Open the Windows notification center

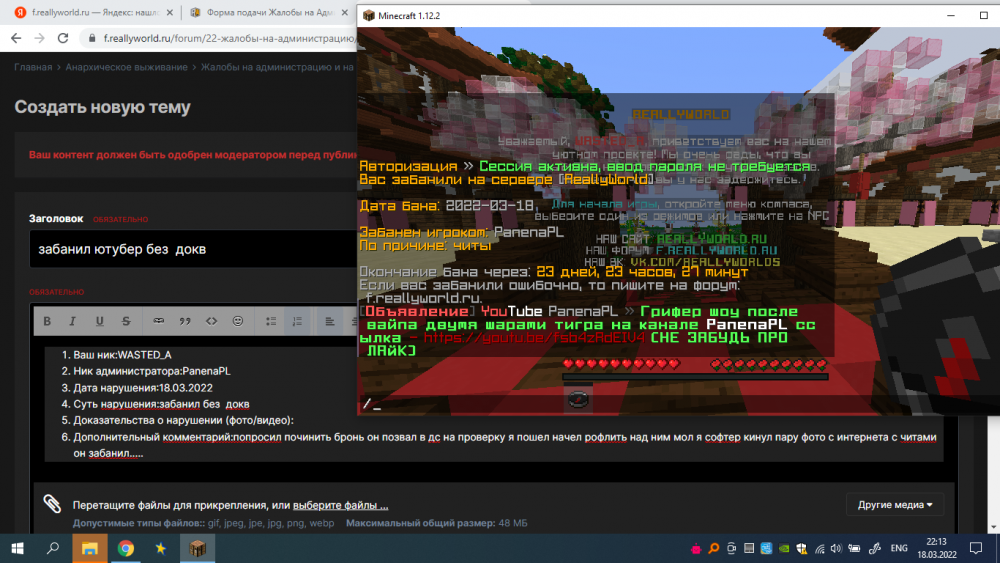(976, 548)
